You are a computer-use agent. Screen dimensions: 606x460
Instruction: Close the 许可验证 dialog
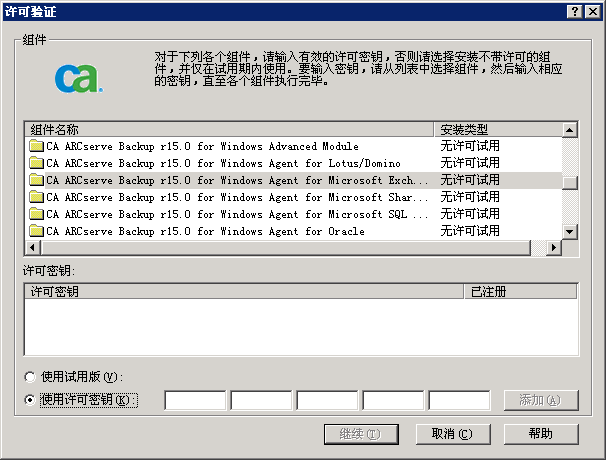tap(592, 12)
